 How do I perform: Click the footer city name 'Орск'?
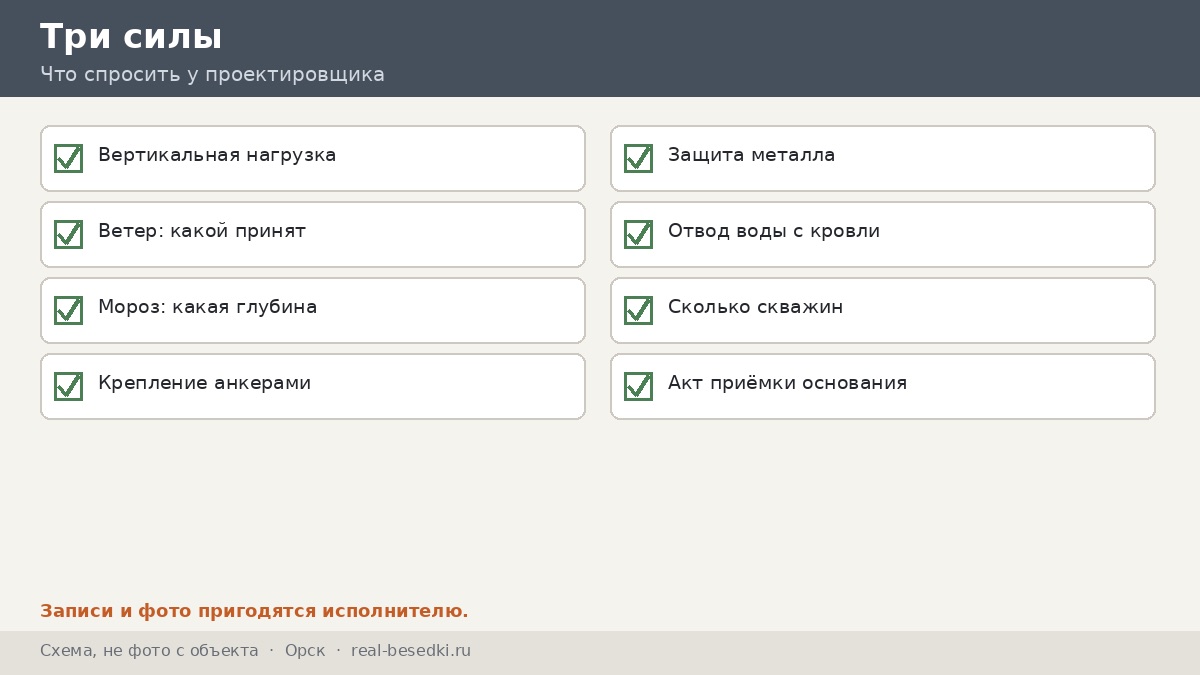(305, 651)
